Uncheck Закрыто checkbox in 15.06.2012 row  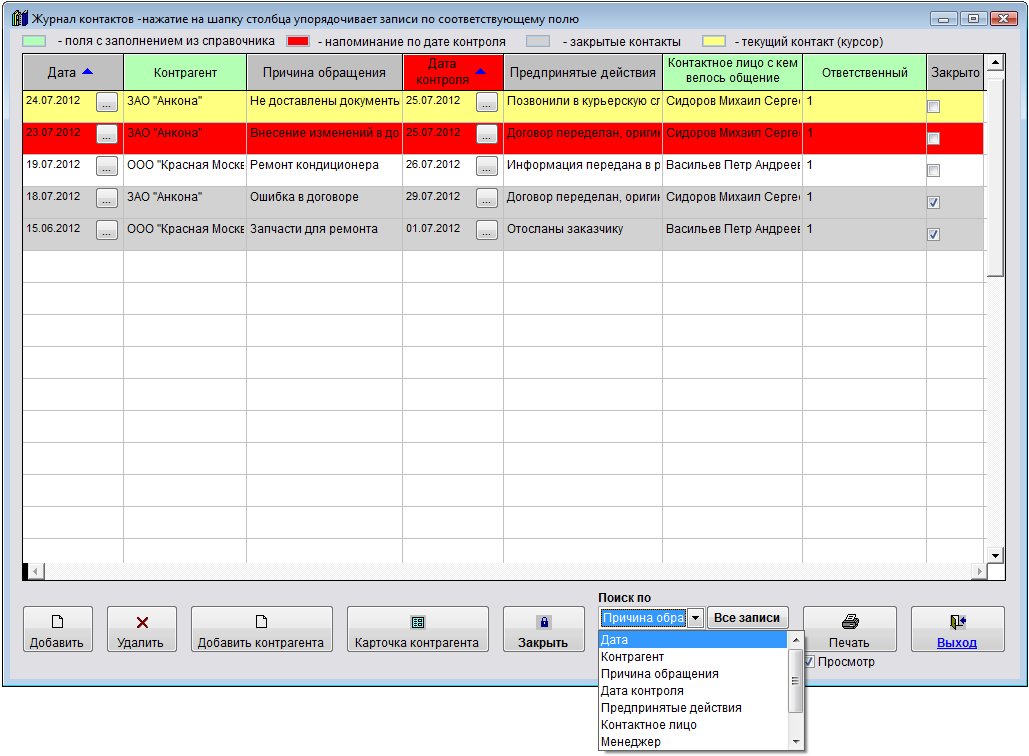(933, 234)
